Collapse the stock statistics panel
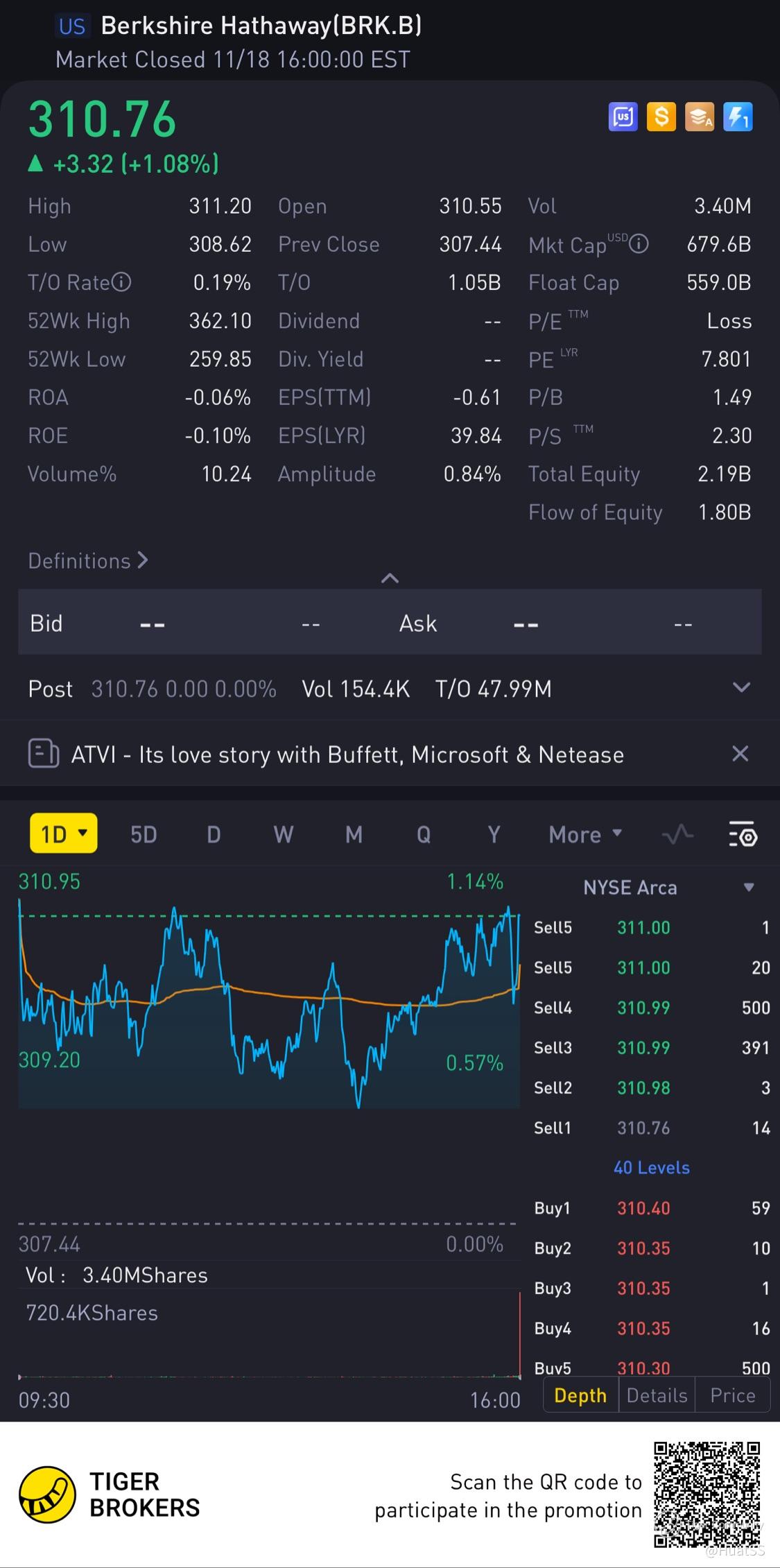 click(x=390, y=578)
